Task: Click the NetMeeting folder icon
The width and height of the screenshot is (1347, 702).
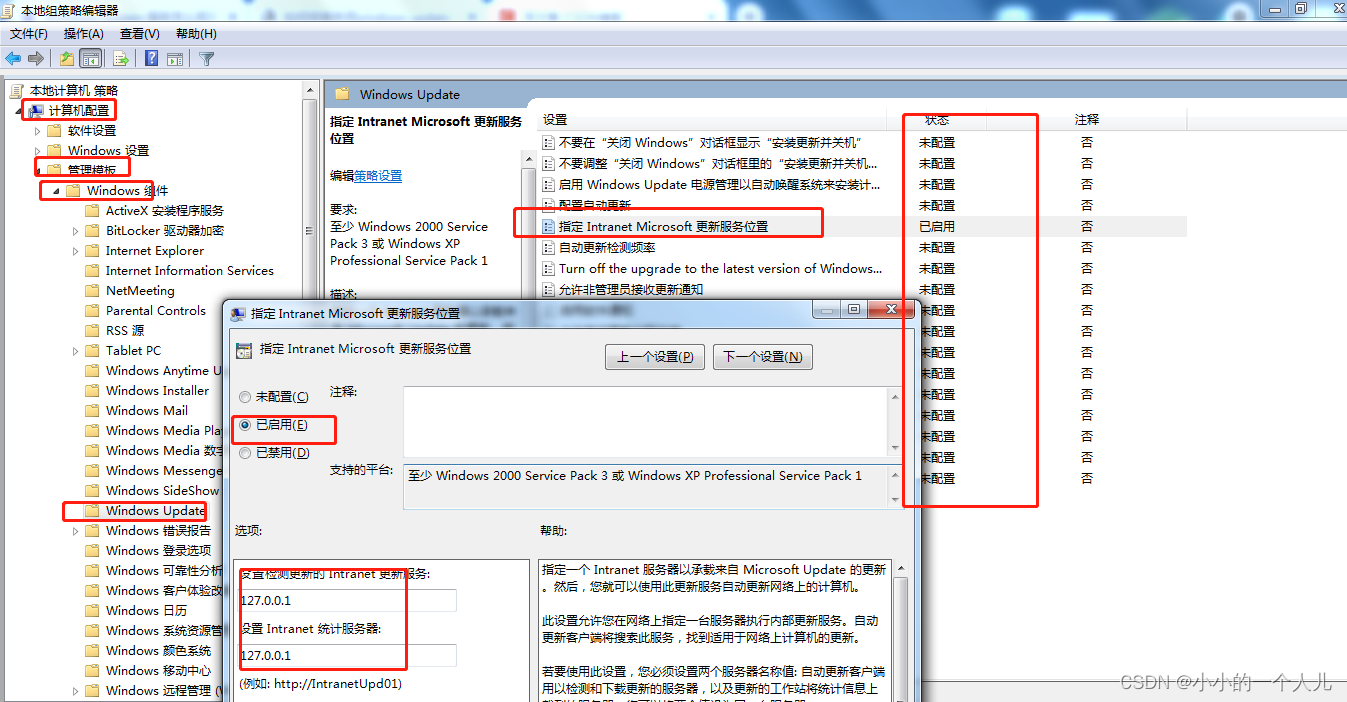Action: (93, 290)
